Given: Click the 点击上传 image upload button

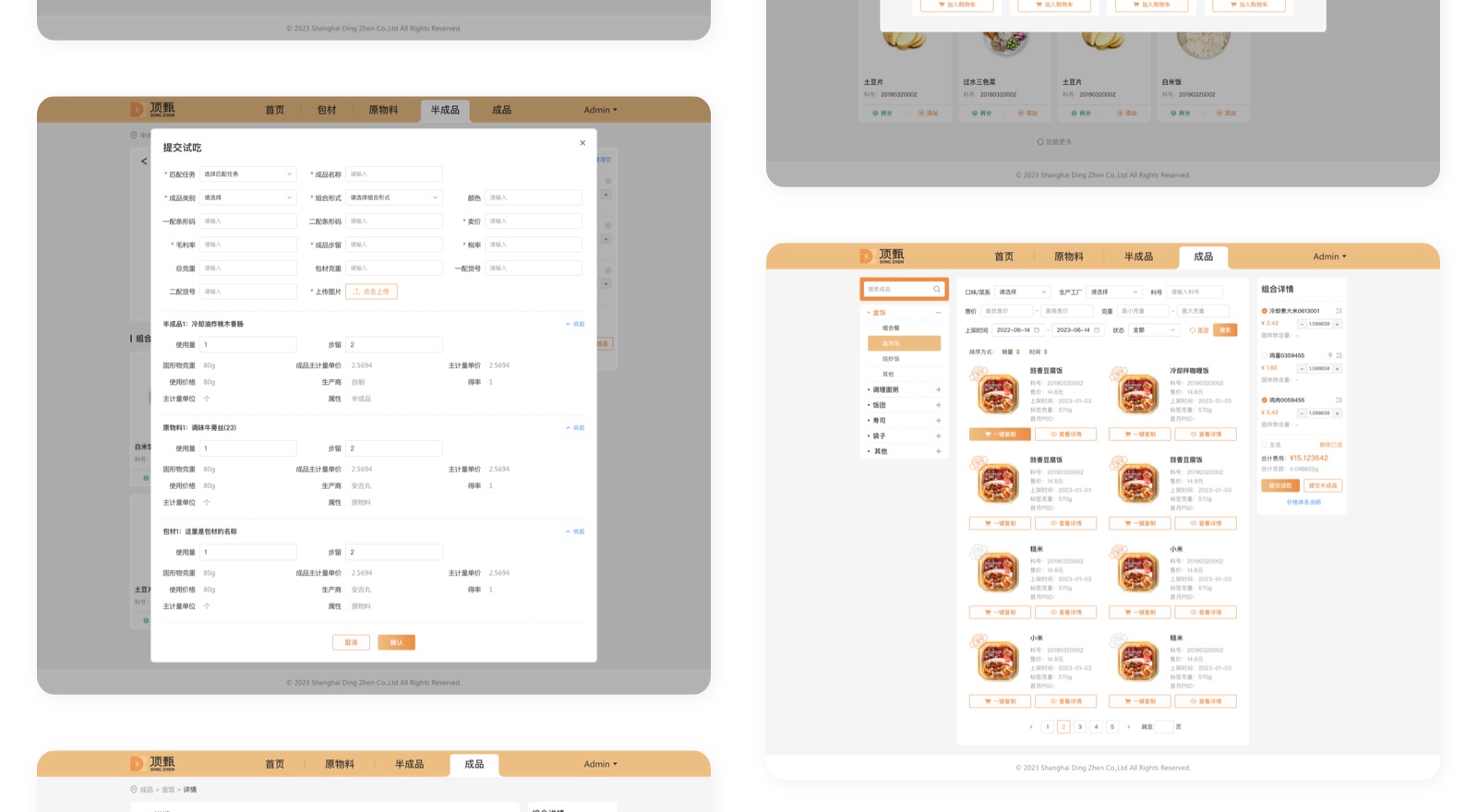Looking at the screenshot, I should coord(371,292).
